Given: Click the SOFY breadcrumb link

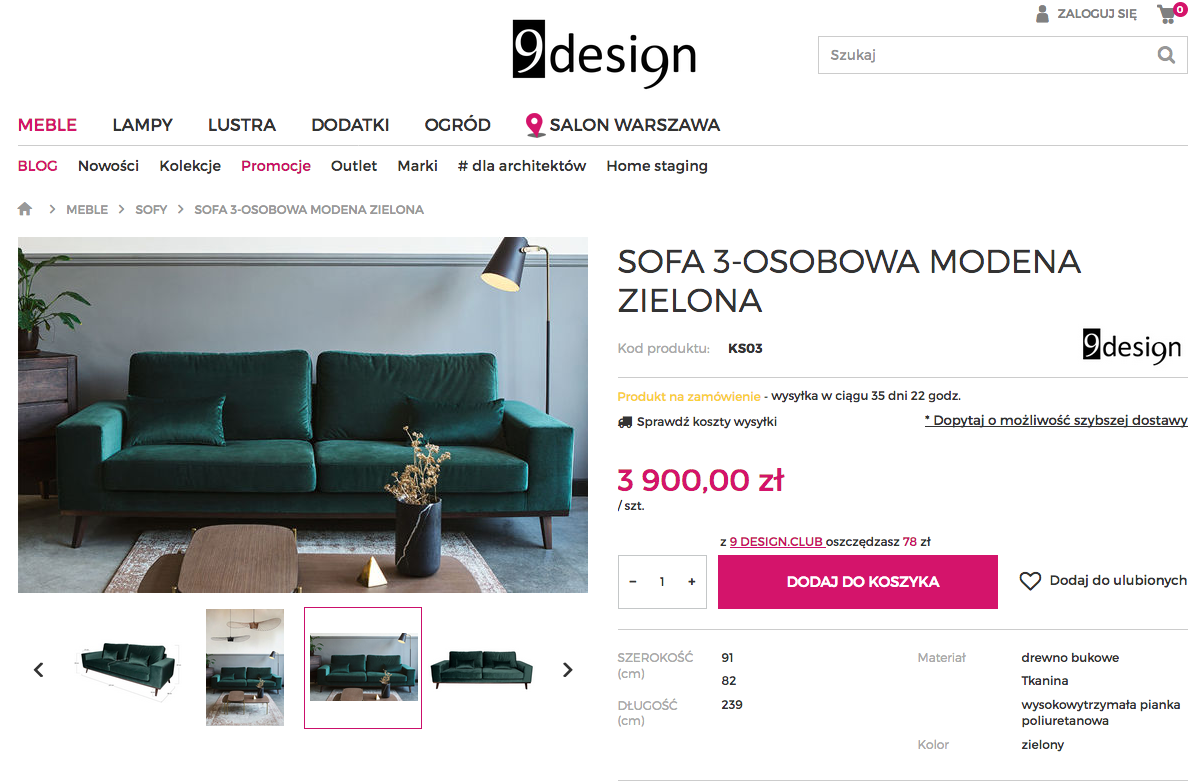Looking at the screenshot, I should point(151,210).
